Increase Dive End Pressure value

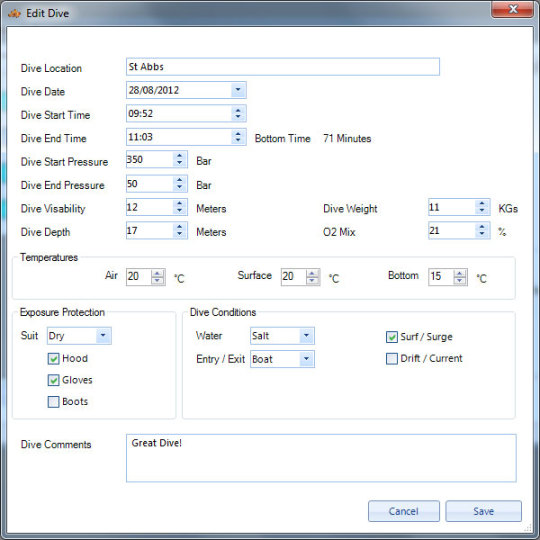(179, 180)
